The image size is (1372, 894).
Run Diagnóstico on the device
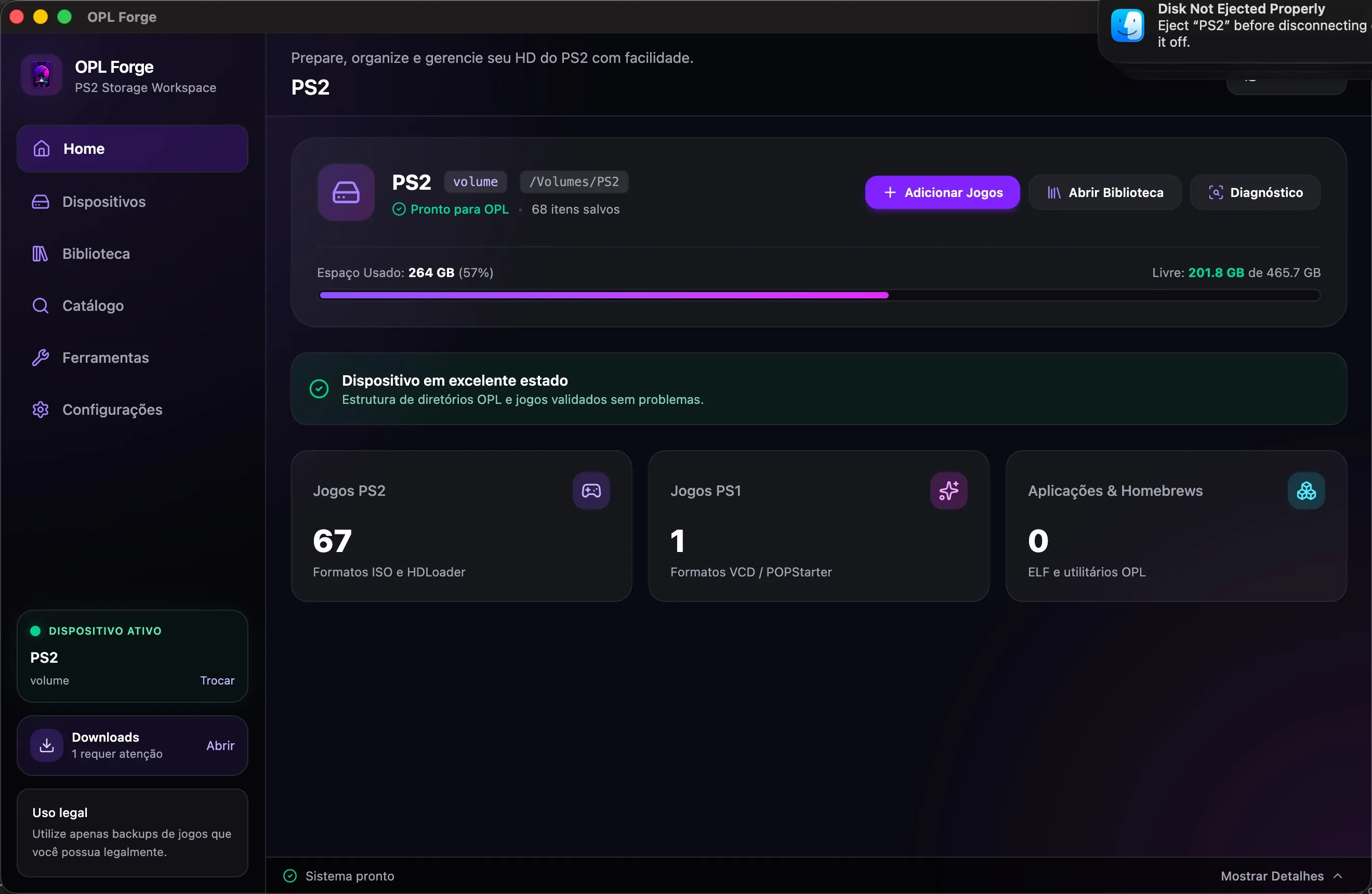(x=1255, y=192)
